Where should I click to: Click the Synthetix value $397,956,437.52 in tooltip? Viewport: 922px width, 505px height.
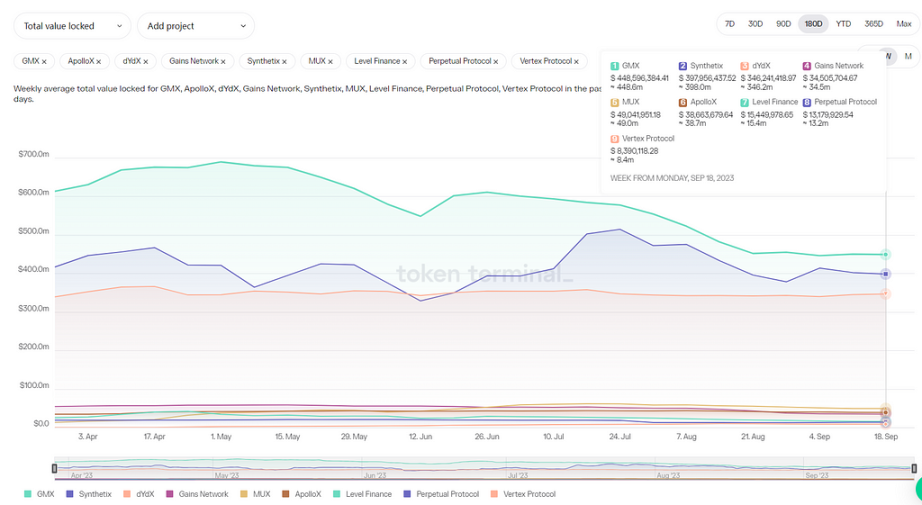point(707,78)
